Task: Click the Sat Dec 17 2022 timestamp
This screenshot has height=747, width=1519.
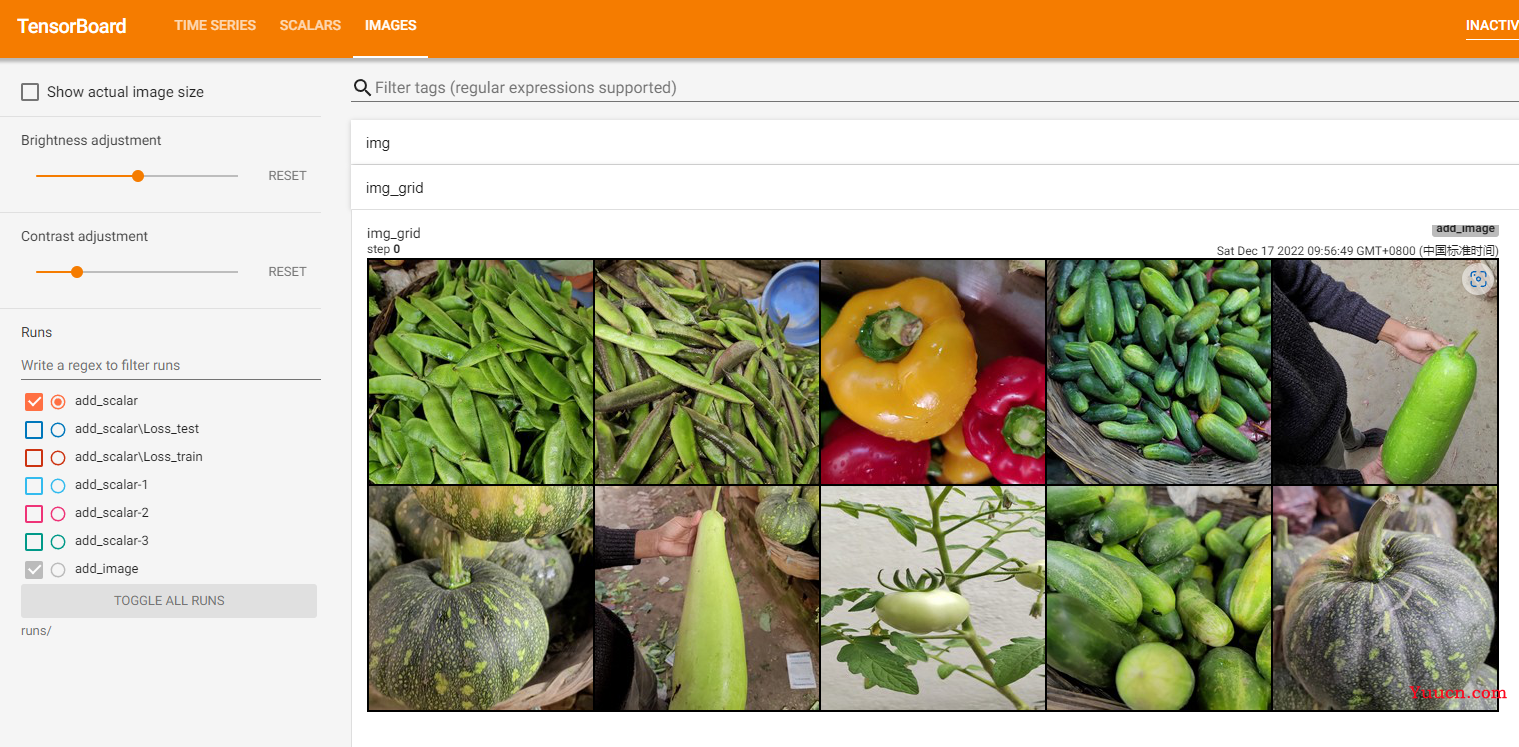Action: (1357, 251)
